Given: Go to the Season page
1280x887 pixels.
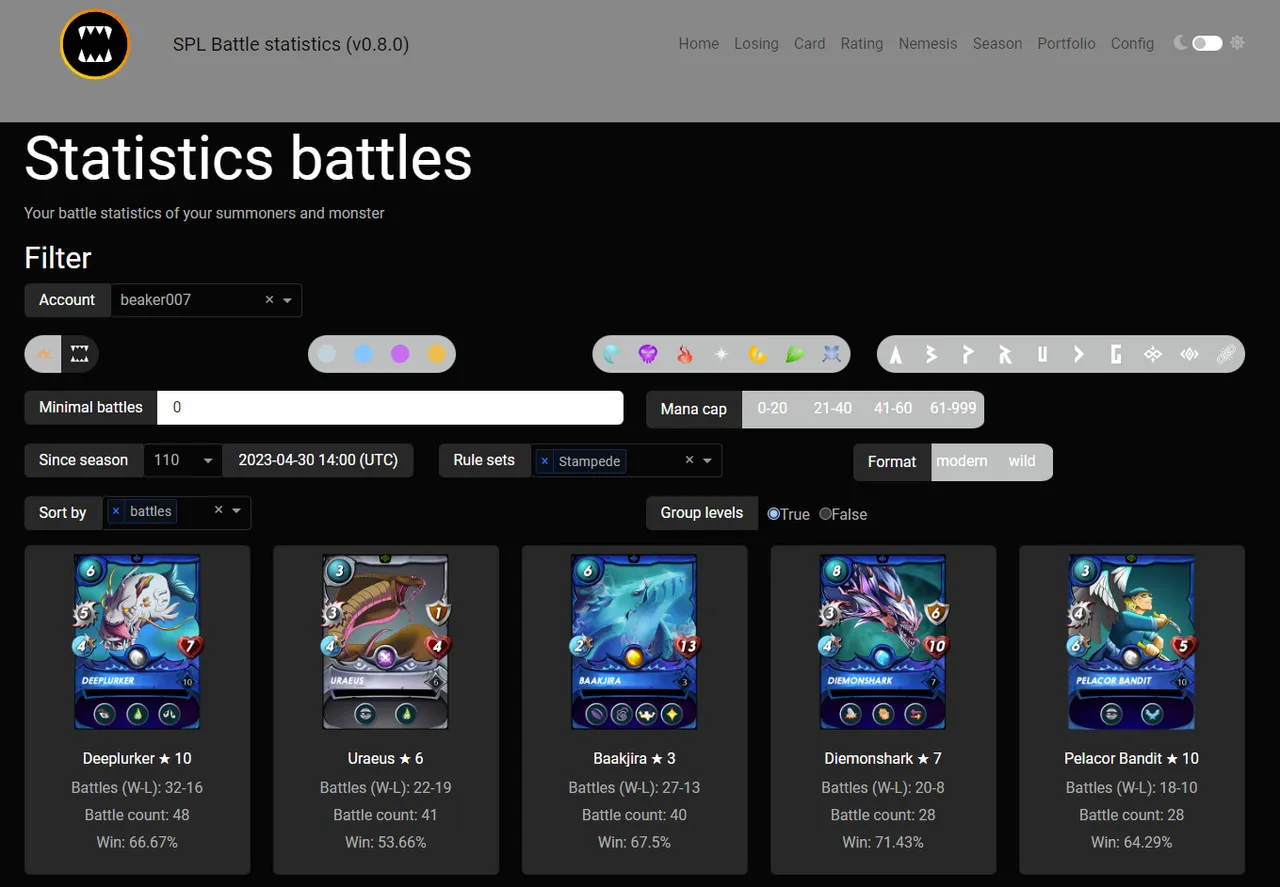Looking at the screenshot, I should pos(997,43).
